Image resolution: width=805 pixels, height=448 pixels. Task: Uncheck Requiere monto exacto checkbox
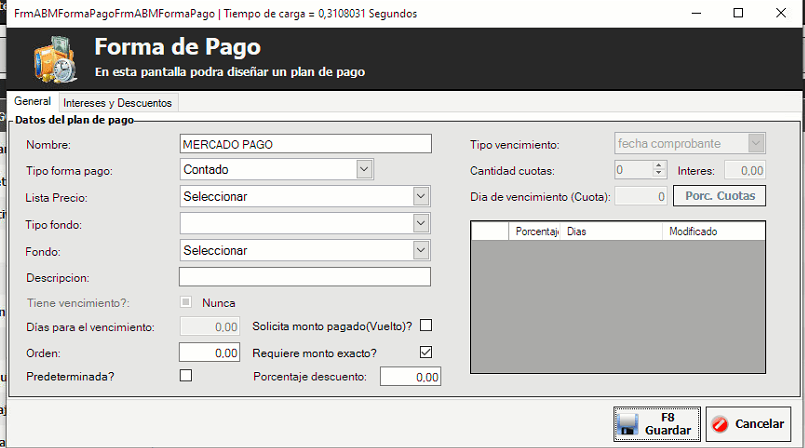[426, 352]
